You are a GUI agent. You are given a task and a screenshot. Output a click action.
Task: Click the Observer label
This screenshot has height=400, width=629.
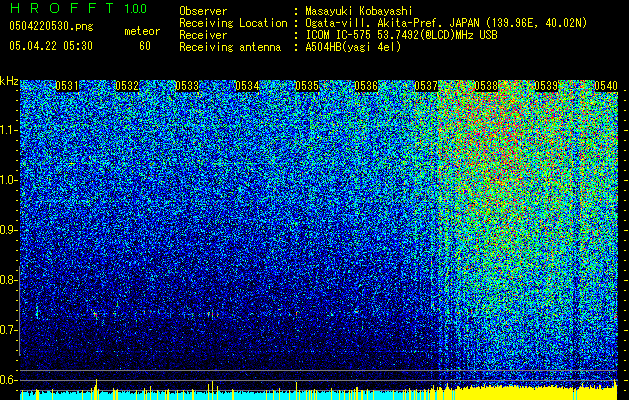(203, 11)
